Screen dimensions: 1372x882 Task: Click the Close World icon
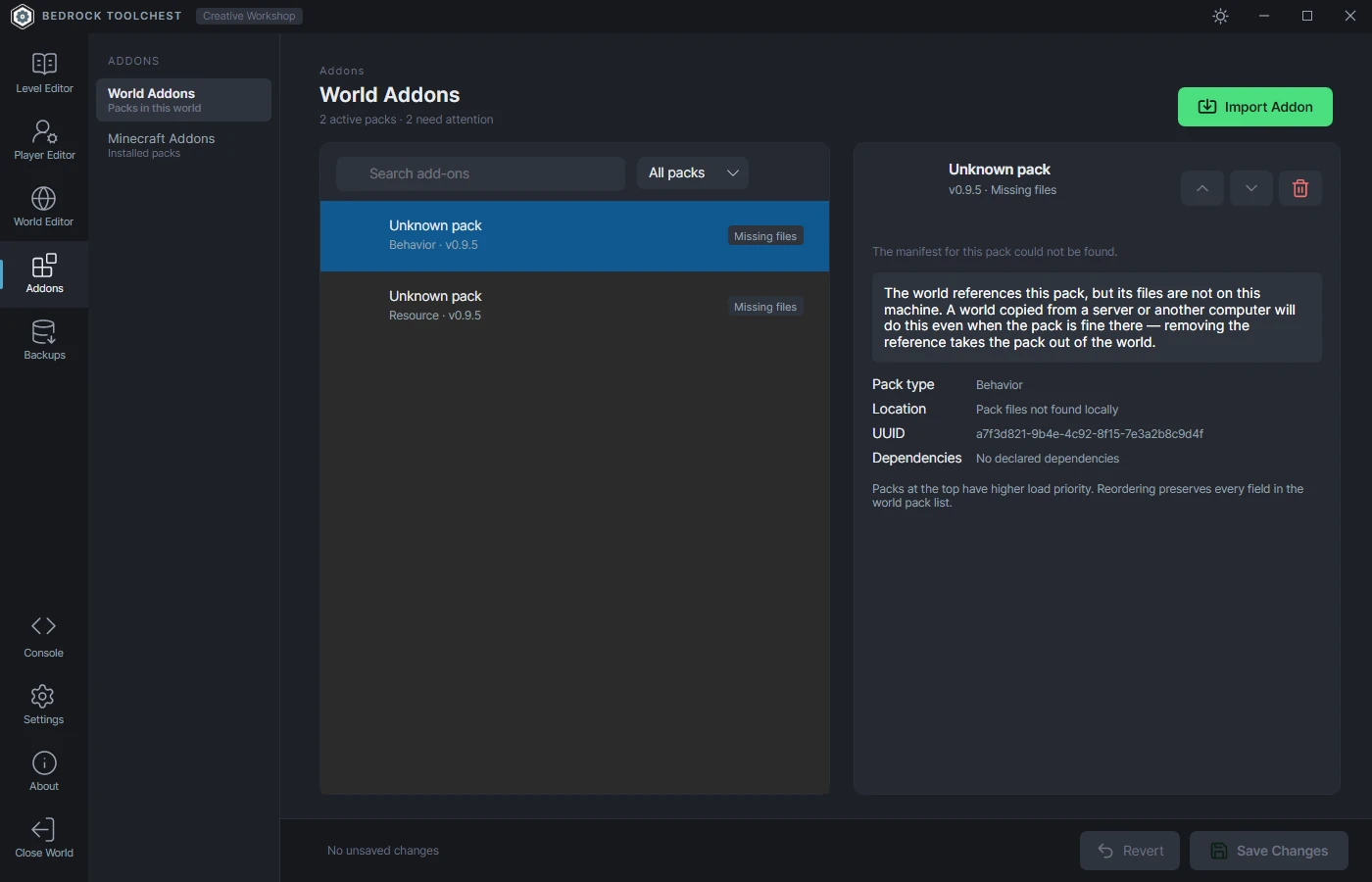coord(43,829)
